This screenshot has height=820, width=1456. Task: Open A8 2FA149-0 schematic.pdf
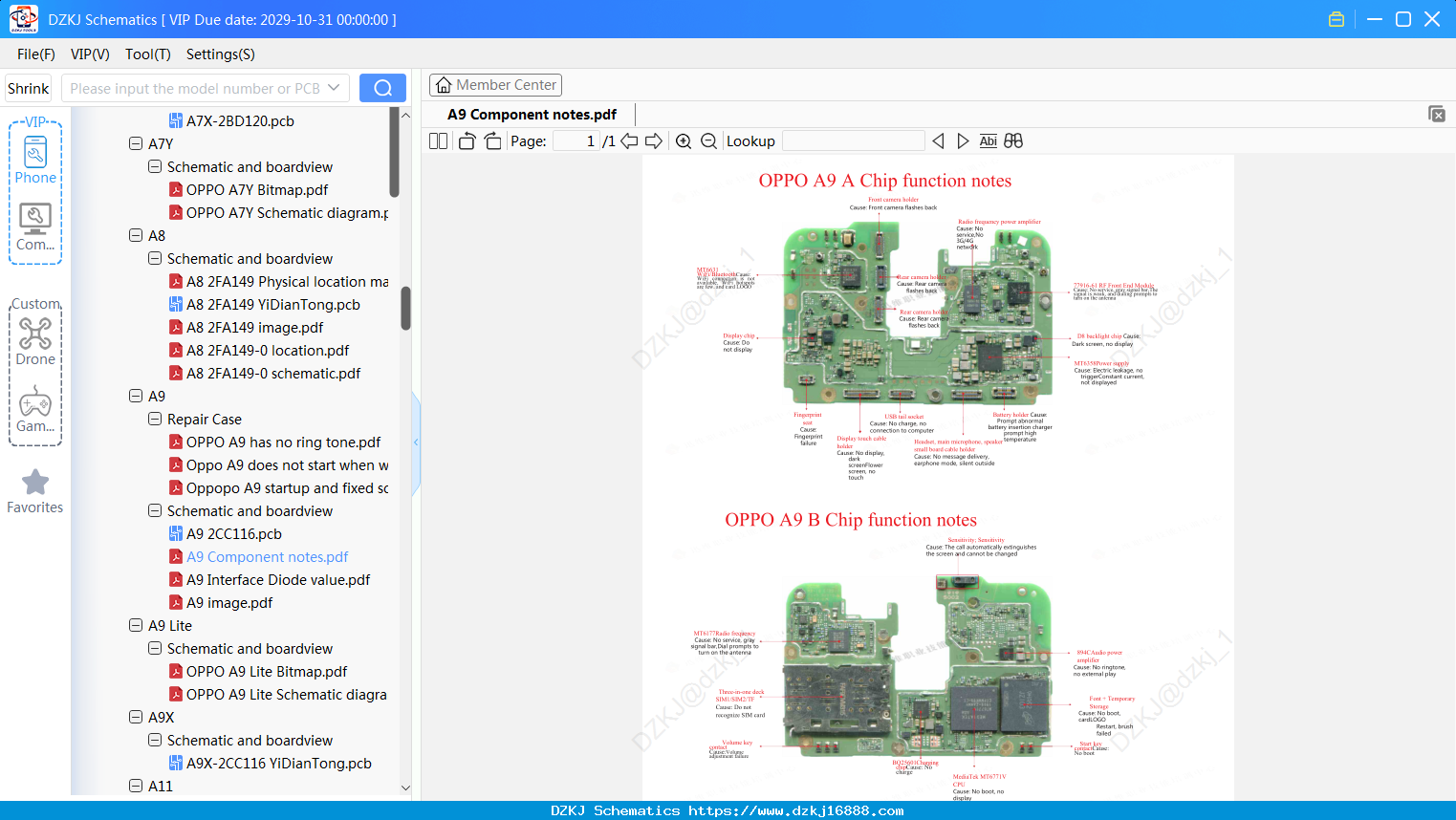coord(273,374)
